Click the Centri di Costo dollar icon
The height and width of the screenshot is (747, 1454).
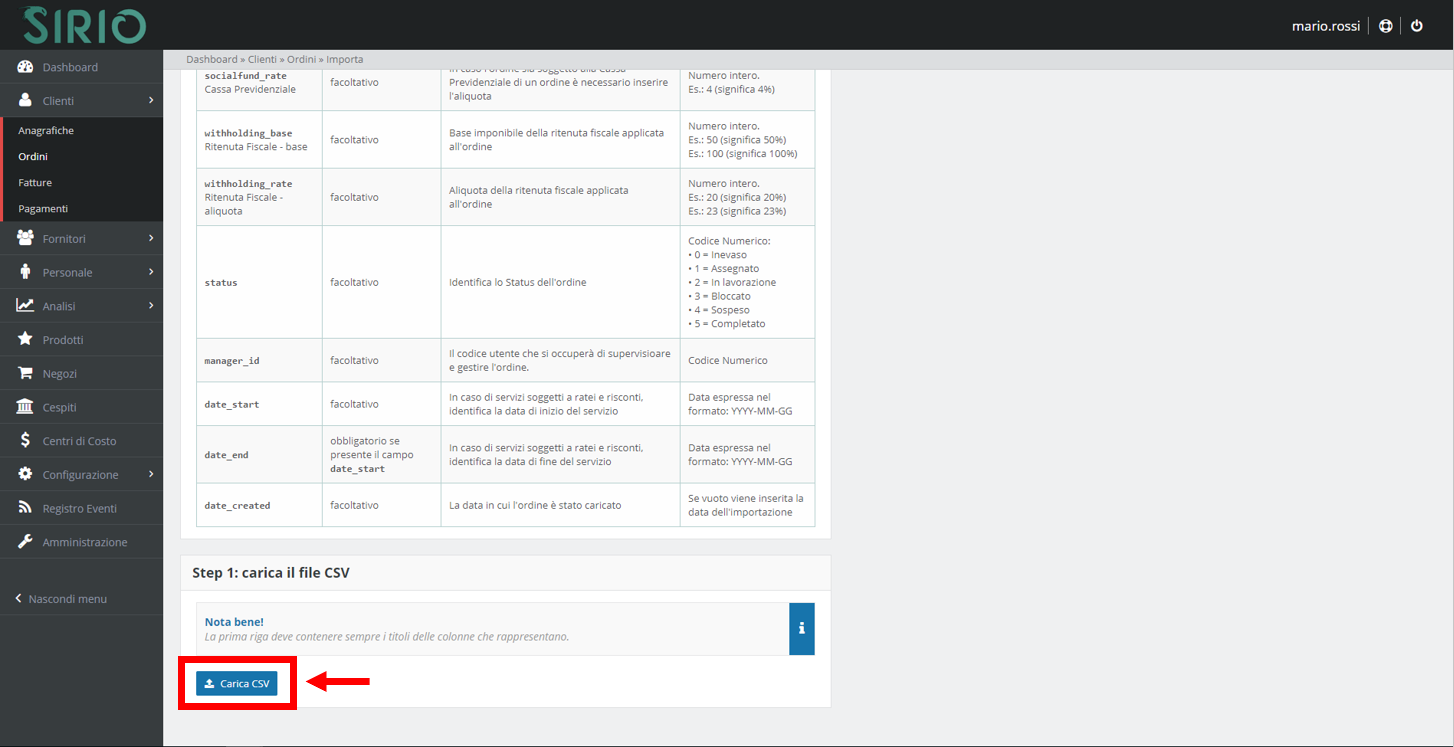pyautogui.click(x=25, y=441)
